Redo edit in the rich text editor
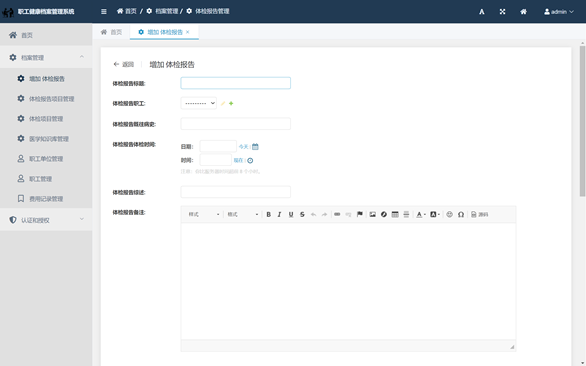This screenshot has width=586, height=366. (324, 214)
